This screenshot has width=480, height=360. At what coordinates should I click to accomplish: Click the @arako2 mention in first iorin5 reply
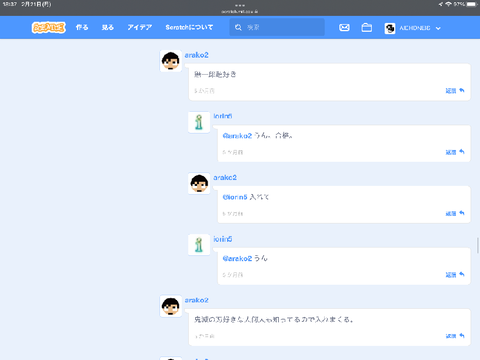coord(237,136)
